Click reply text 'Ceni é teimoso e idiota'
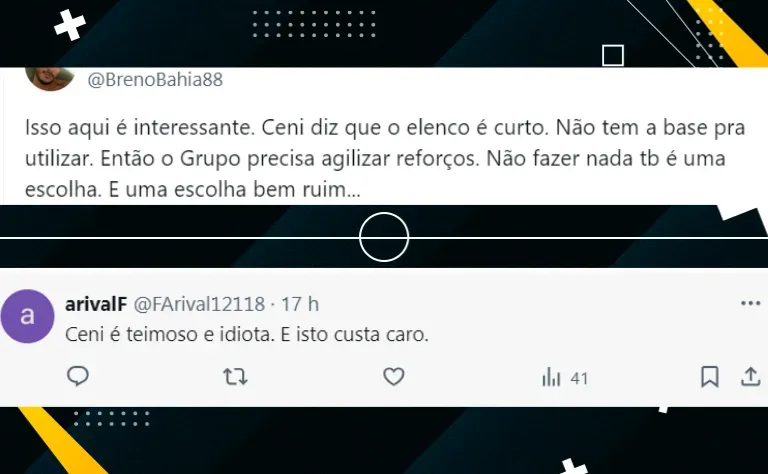 coord(170,335)
